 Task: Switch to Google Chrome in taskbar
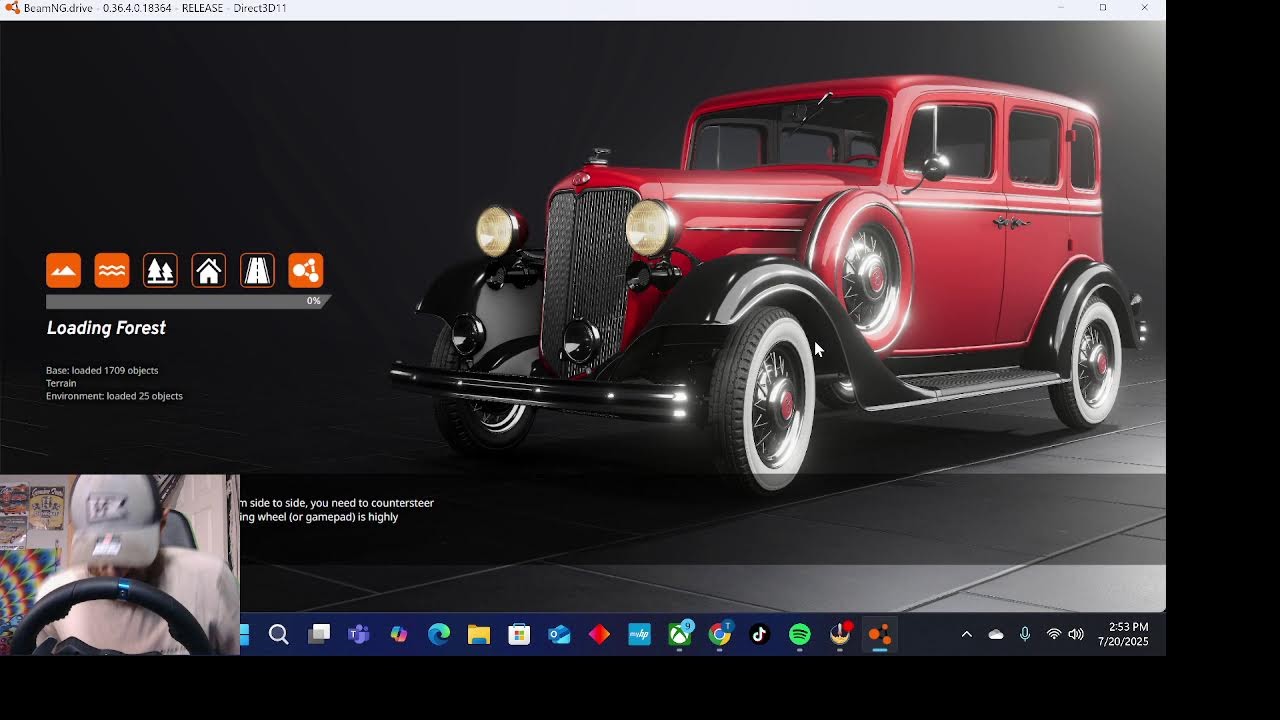[x=720, y=634]
